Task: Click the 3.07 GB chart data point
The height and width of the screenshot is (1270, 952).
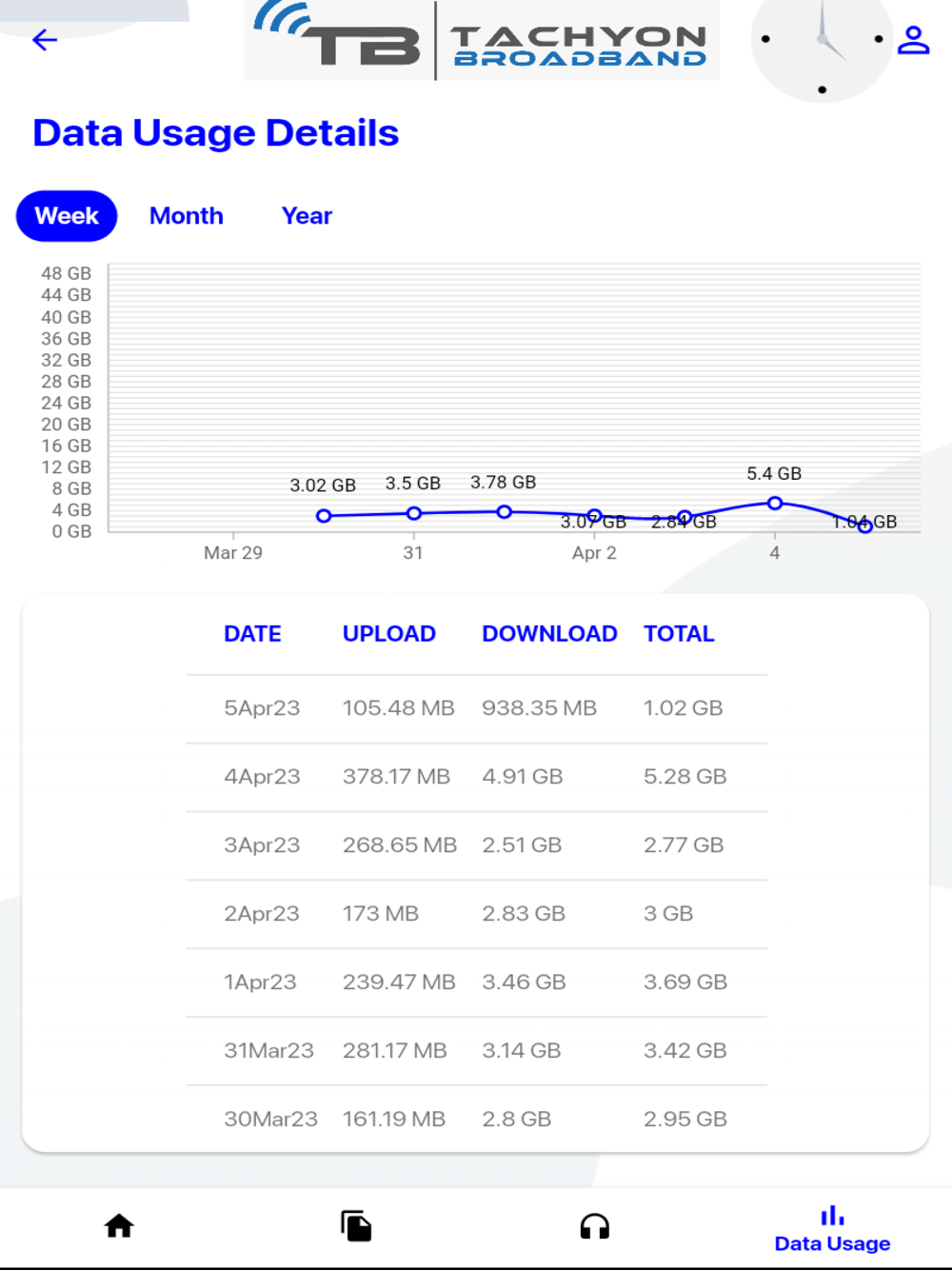Action: pos(594,516)
